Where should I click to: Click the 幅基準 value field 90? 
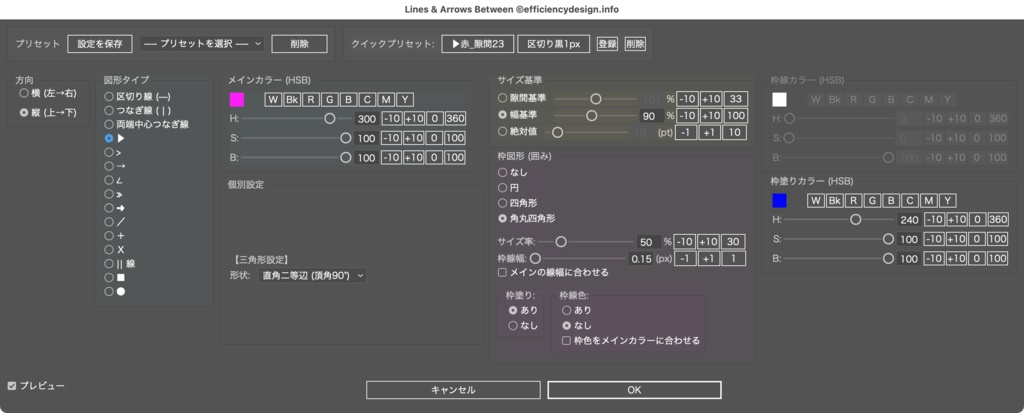649,116
